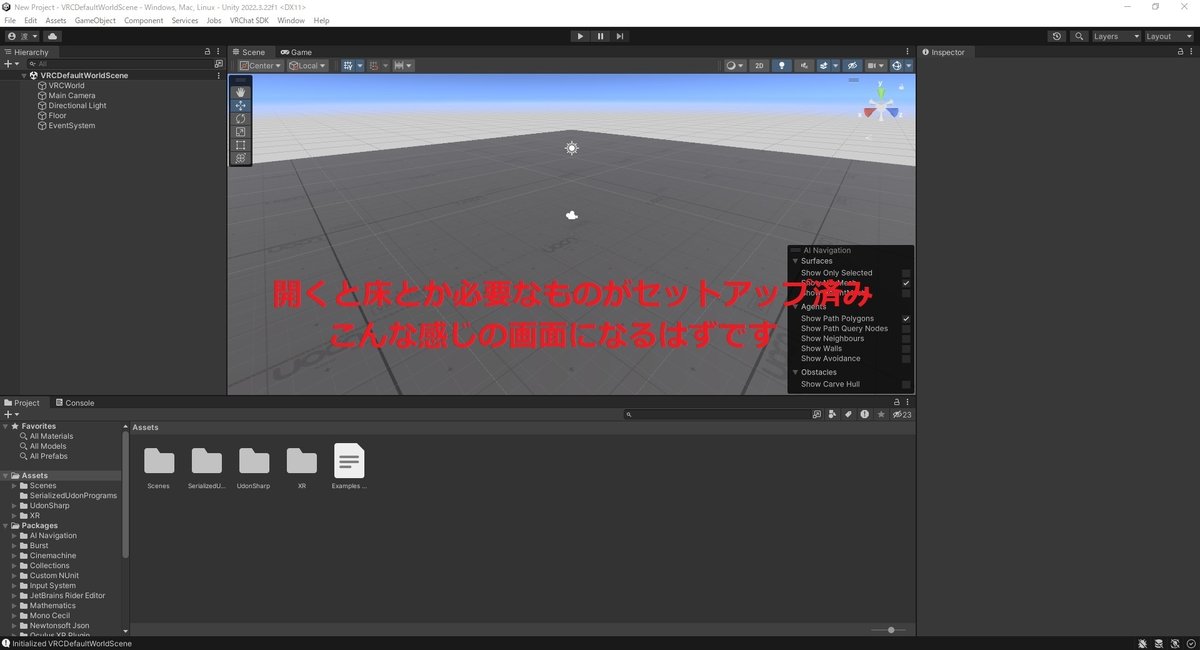
Task: Switch to the Console tab
Action: 74,403
